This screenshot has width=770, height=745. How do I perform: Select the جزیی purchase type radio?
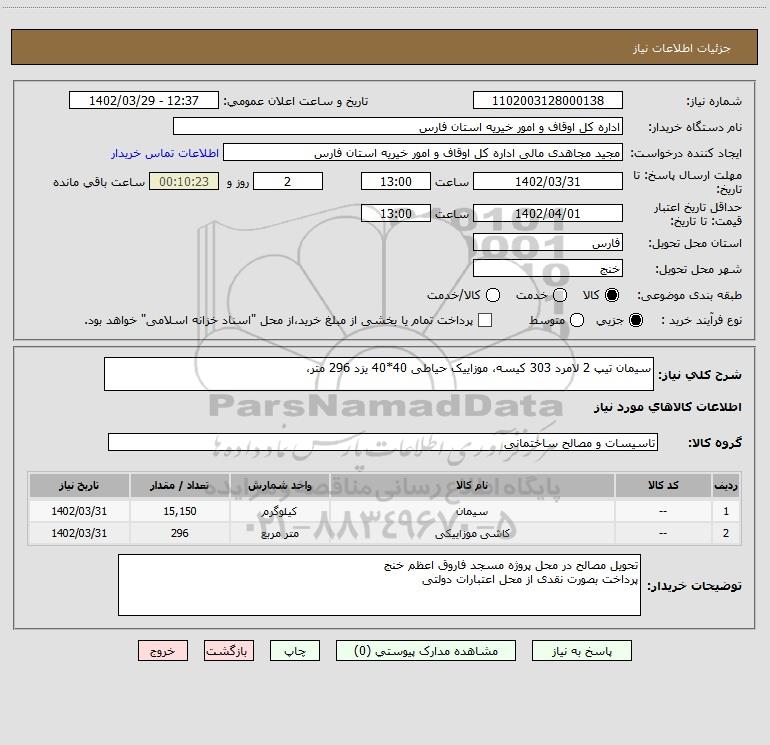click(x=635, y=320)
